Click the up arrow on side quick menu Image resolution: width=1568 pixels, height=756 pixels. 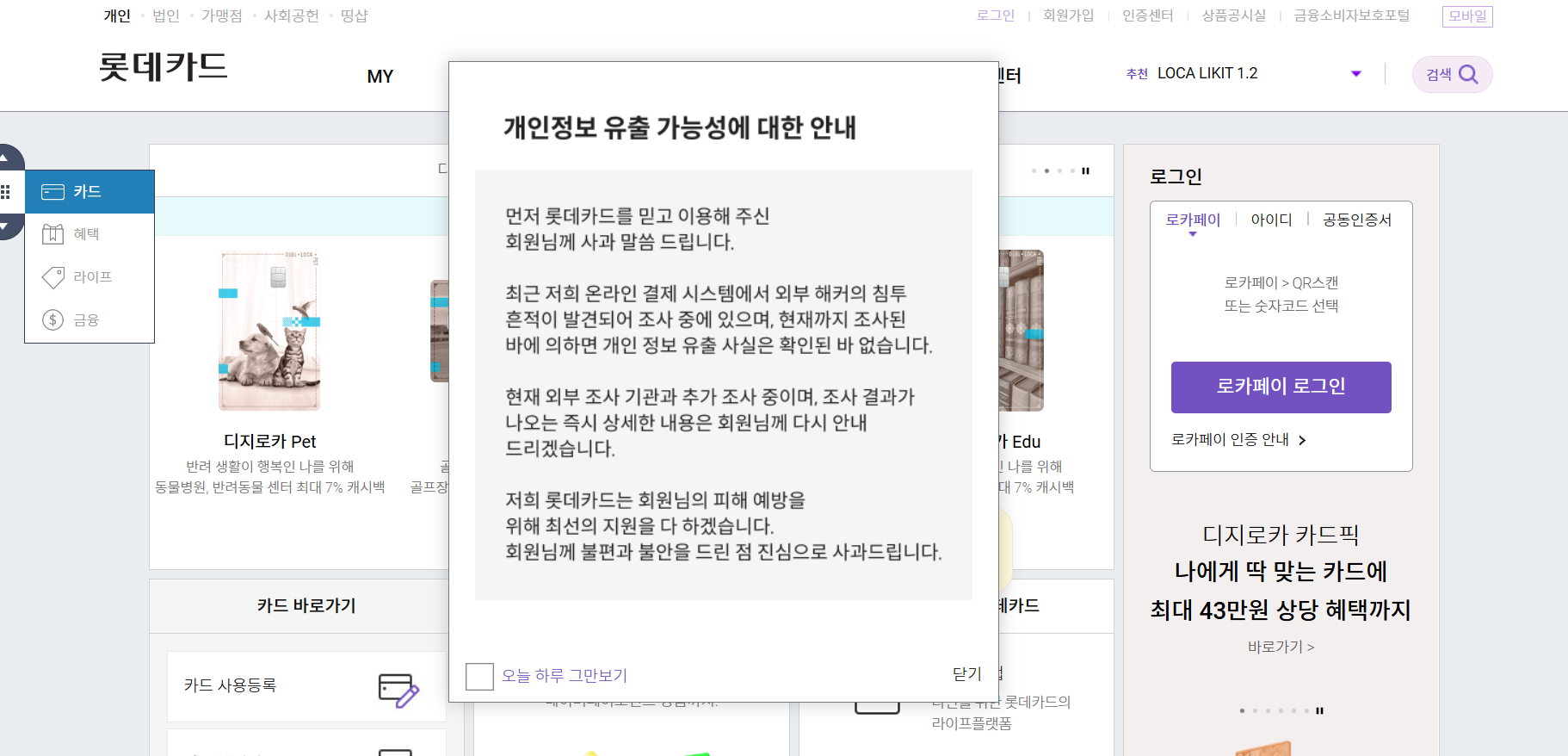pyautogui.click(x=3, y=158)
